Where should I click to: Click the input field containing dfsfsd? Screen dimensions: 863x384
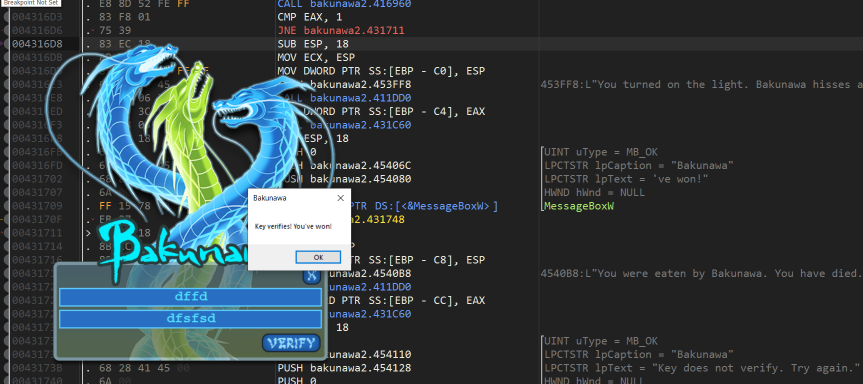pos(190,319)
